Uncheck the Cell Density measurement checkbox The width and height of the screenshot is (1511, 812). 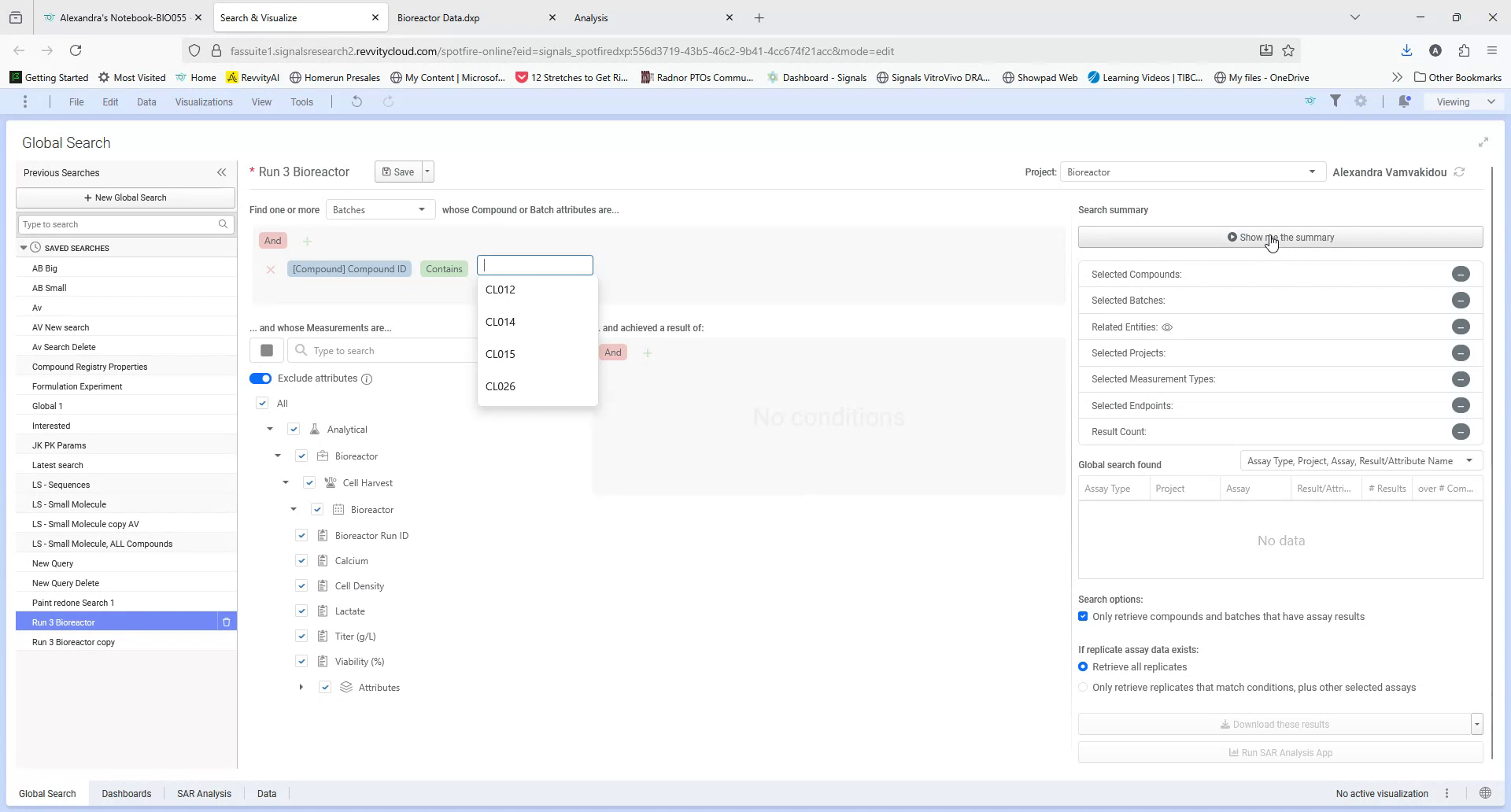(x=301, y=585)
